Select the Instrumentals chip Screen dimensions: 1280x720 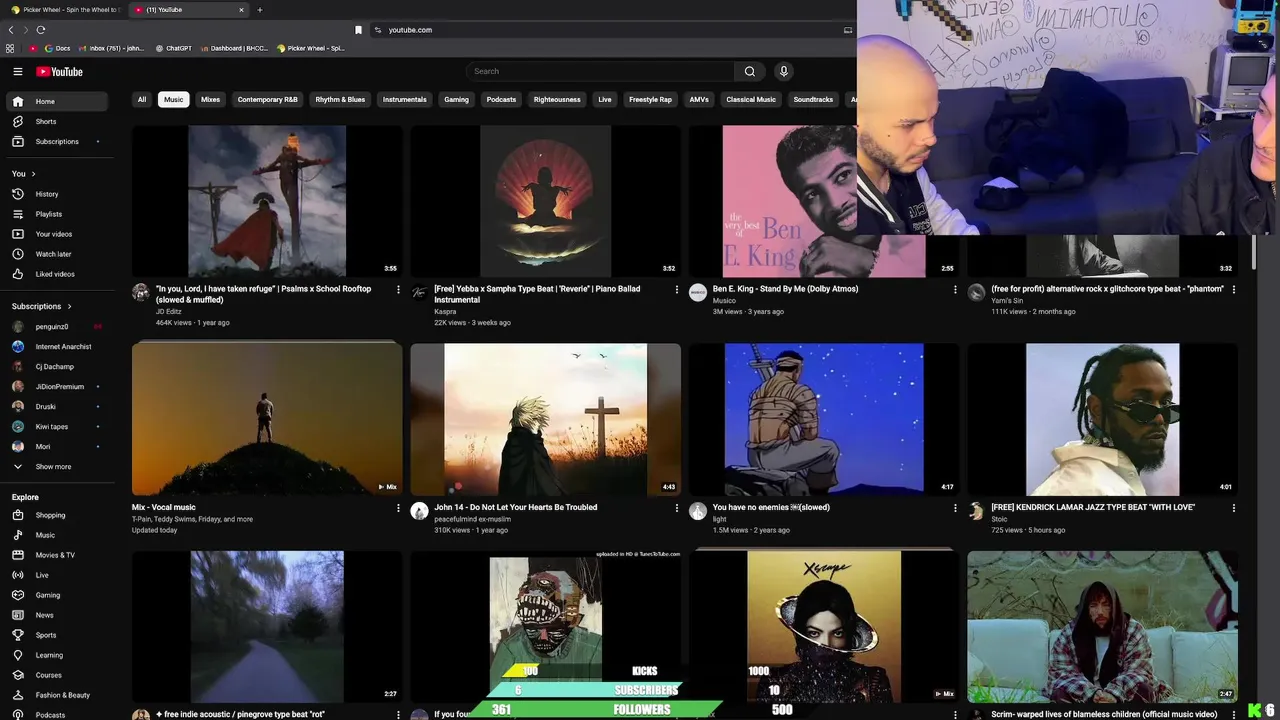404,100
